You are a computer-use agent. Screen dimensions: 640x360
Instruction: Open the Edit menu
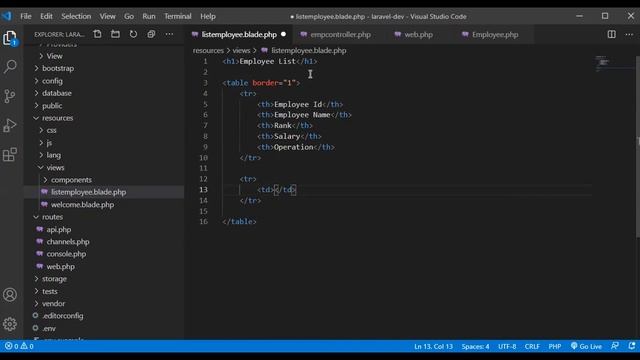click(x=46, y=16)
